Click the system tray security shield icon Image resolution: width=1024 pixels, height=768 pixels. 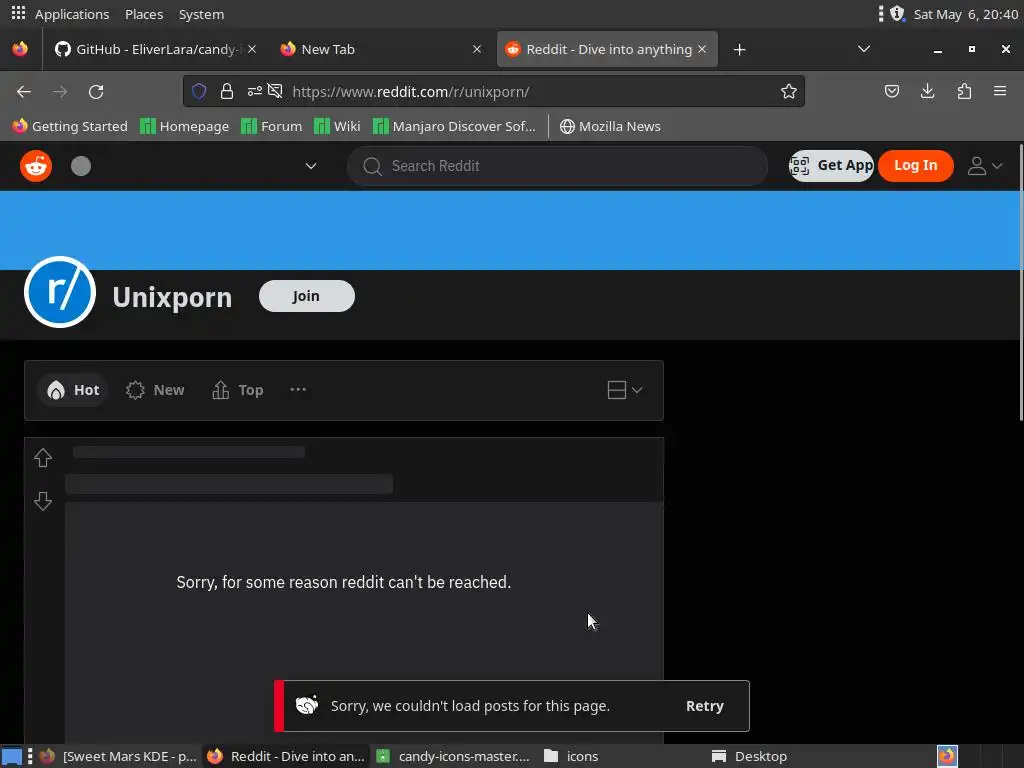[897, 14]
